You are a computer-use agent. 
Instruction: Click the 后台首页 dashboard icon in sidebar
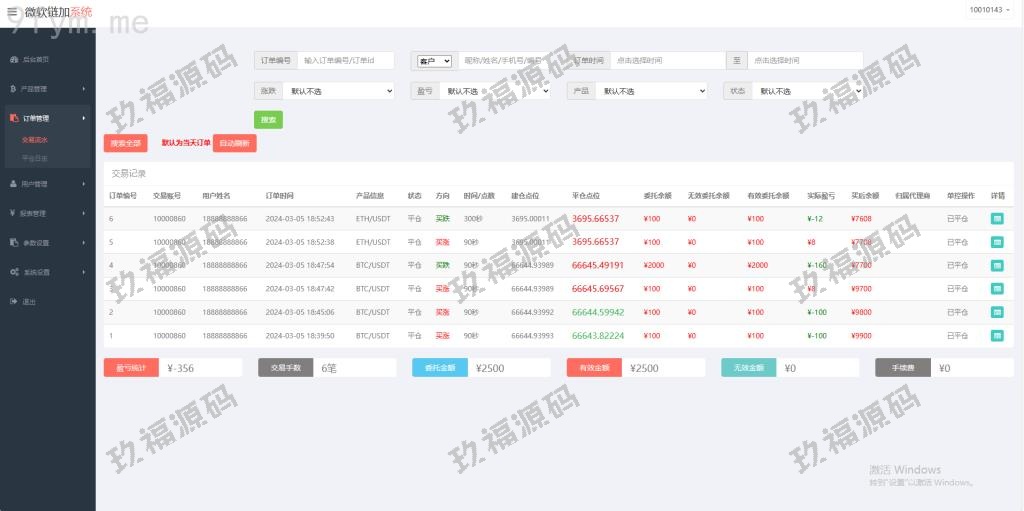tap(14, 60)
